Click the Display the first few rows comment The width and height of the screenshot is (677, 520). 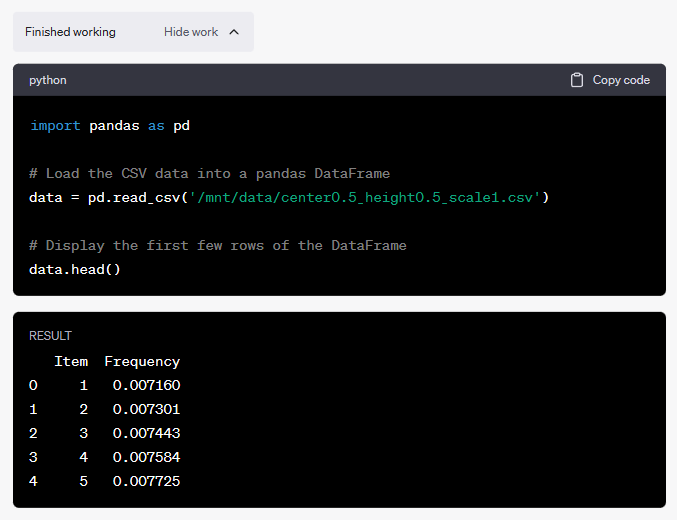(x=218, y=245)
